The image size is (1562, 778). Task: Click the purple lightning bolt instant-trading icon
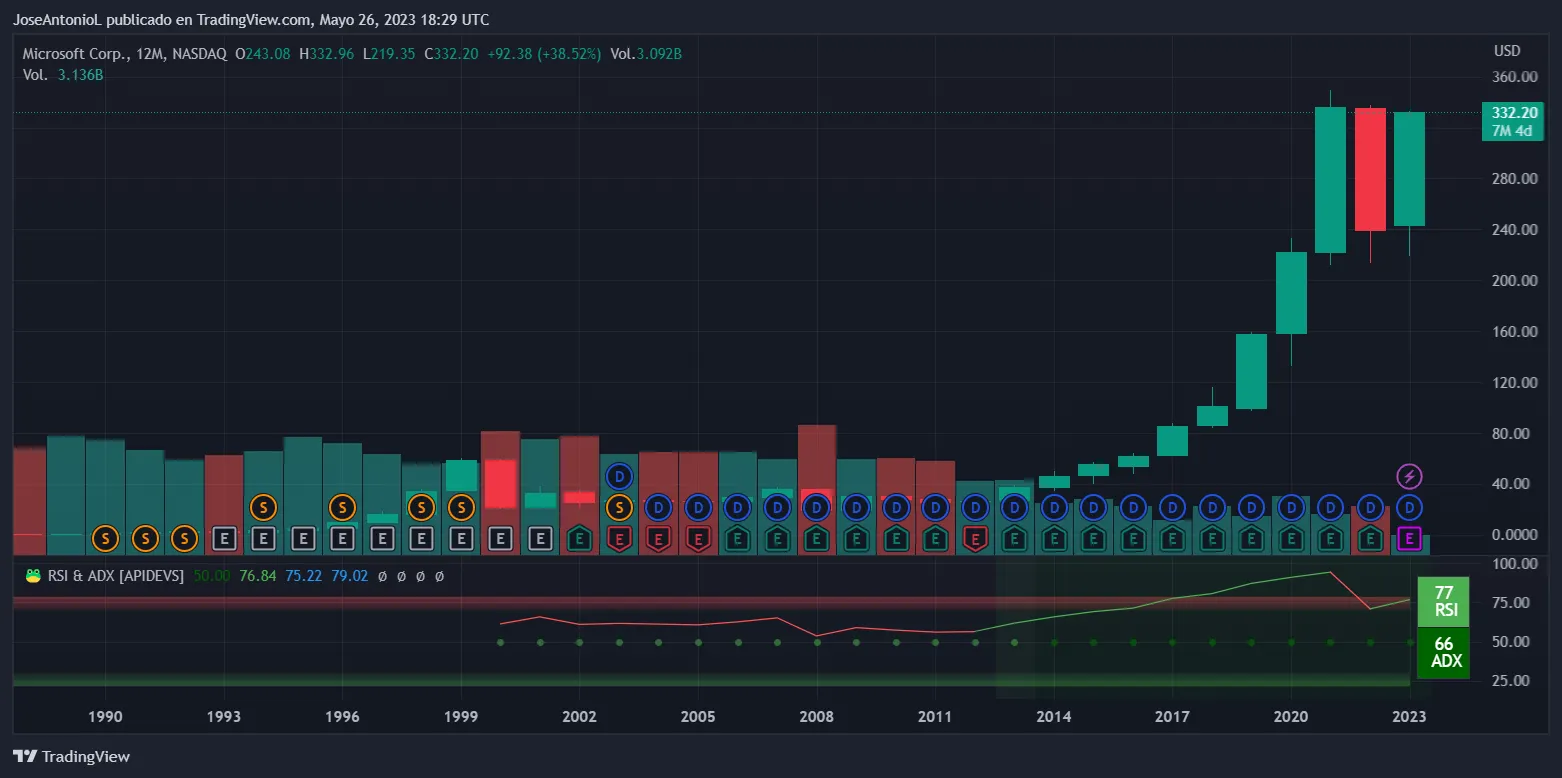[1410, 477]
